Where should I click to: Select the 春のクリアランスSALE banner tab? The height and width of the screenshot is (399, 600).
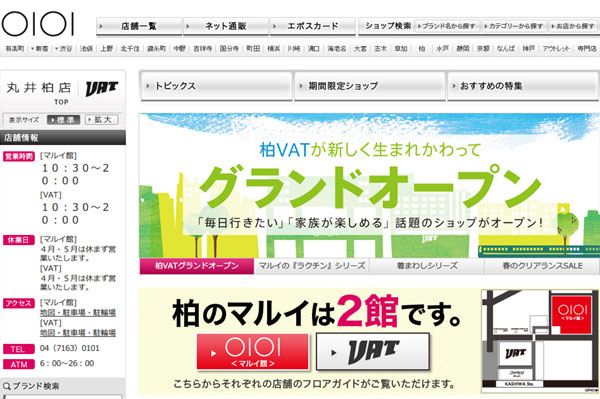[x=542, y=266]
